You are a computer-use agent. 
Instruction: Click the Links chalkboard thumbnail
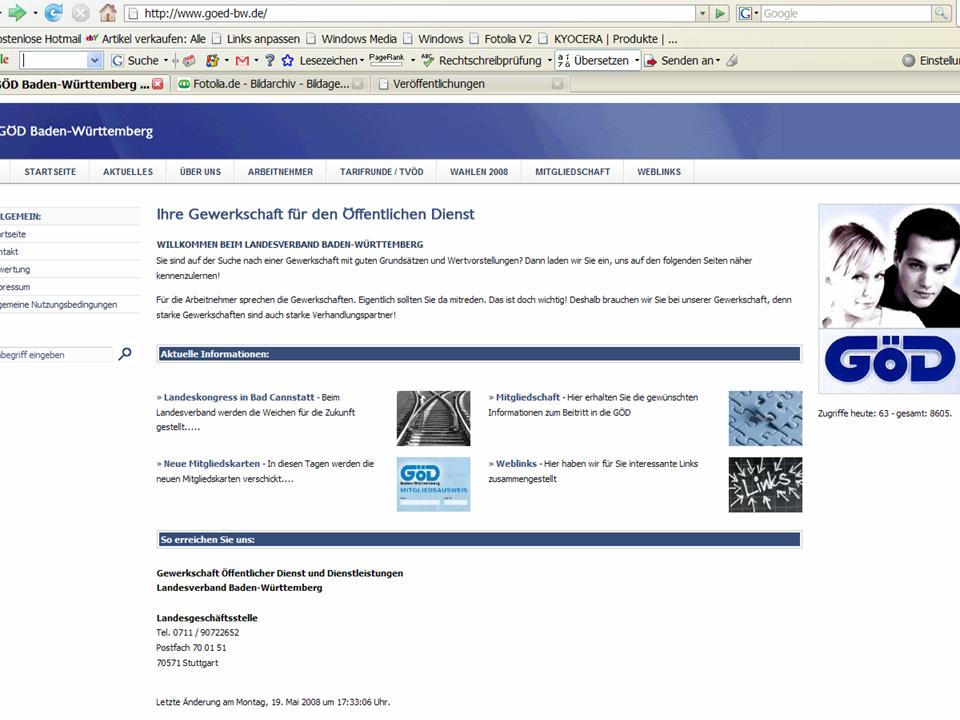coord(765,484)
